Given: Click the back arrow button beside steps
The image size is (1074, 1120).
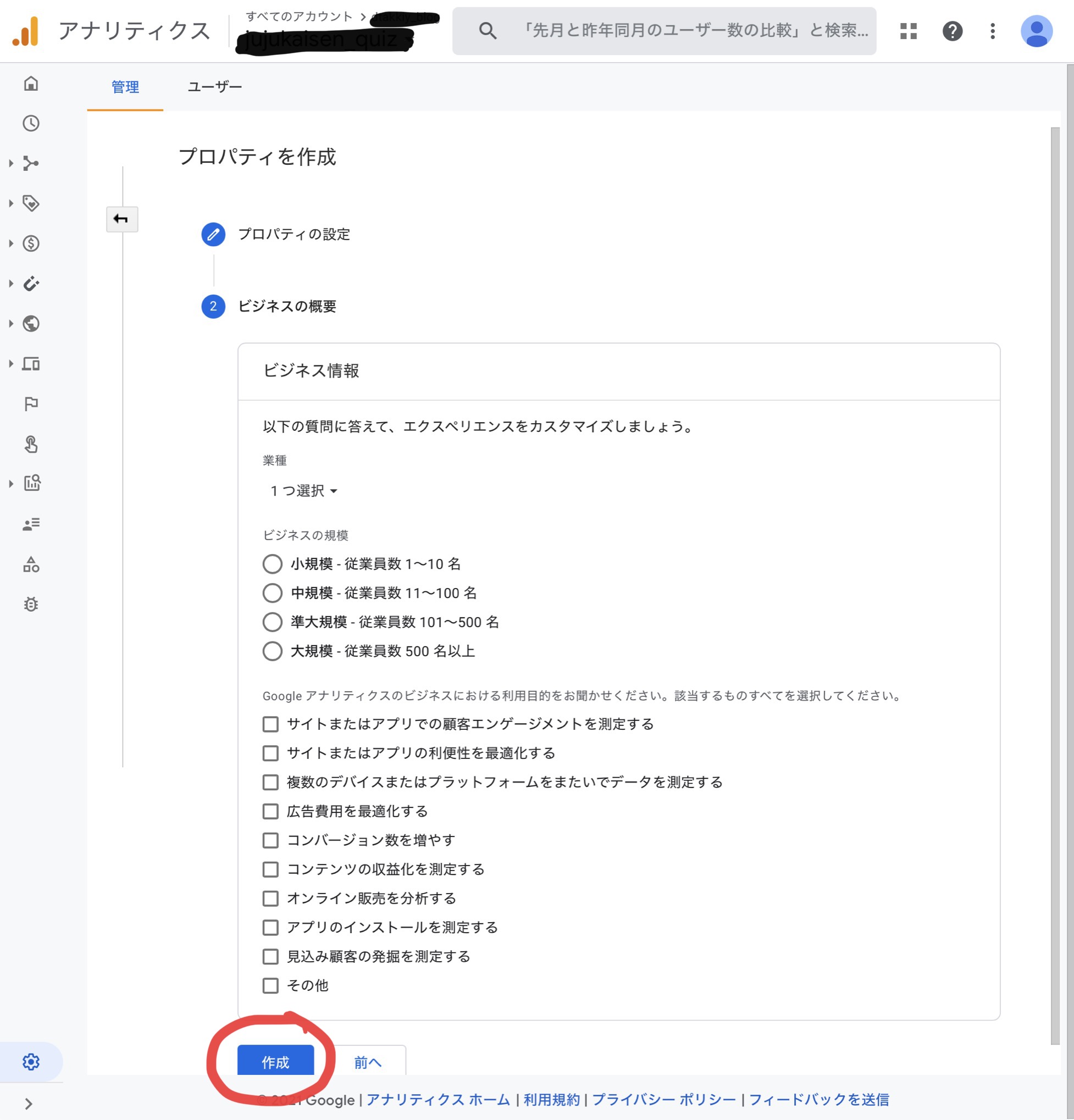Looking at the screenshot, I should tap(122, 219).
